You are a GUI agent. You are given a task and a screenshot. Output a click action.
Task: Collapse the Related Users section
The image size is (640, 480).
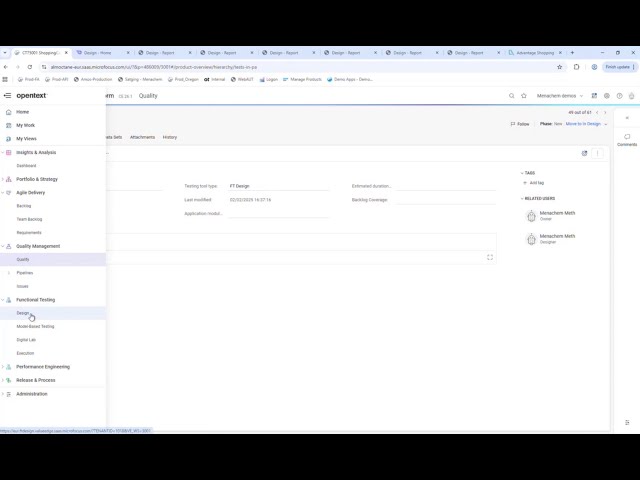coord(522,198)
